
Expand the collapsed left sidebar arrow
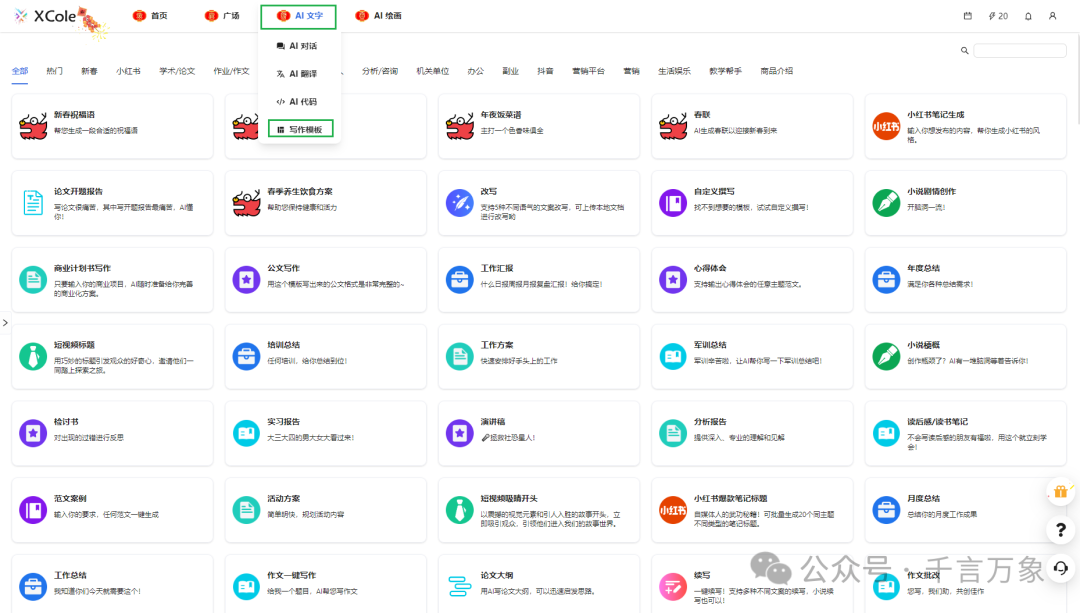(x=5, y=323)
